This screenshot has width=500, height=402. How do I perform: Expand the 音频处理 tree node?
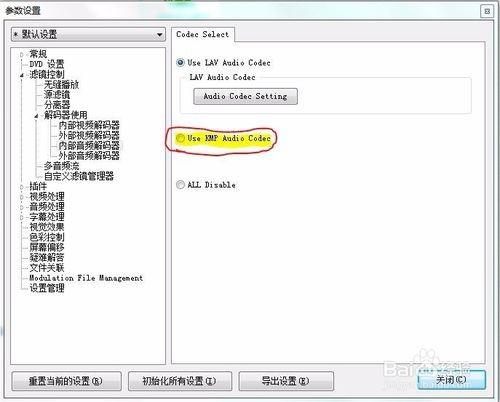22,207
